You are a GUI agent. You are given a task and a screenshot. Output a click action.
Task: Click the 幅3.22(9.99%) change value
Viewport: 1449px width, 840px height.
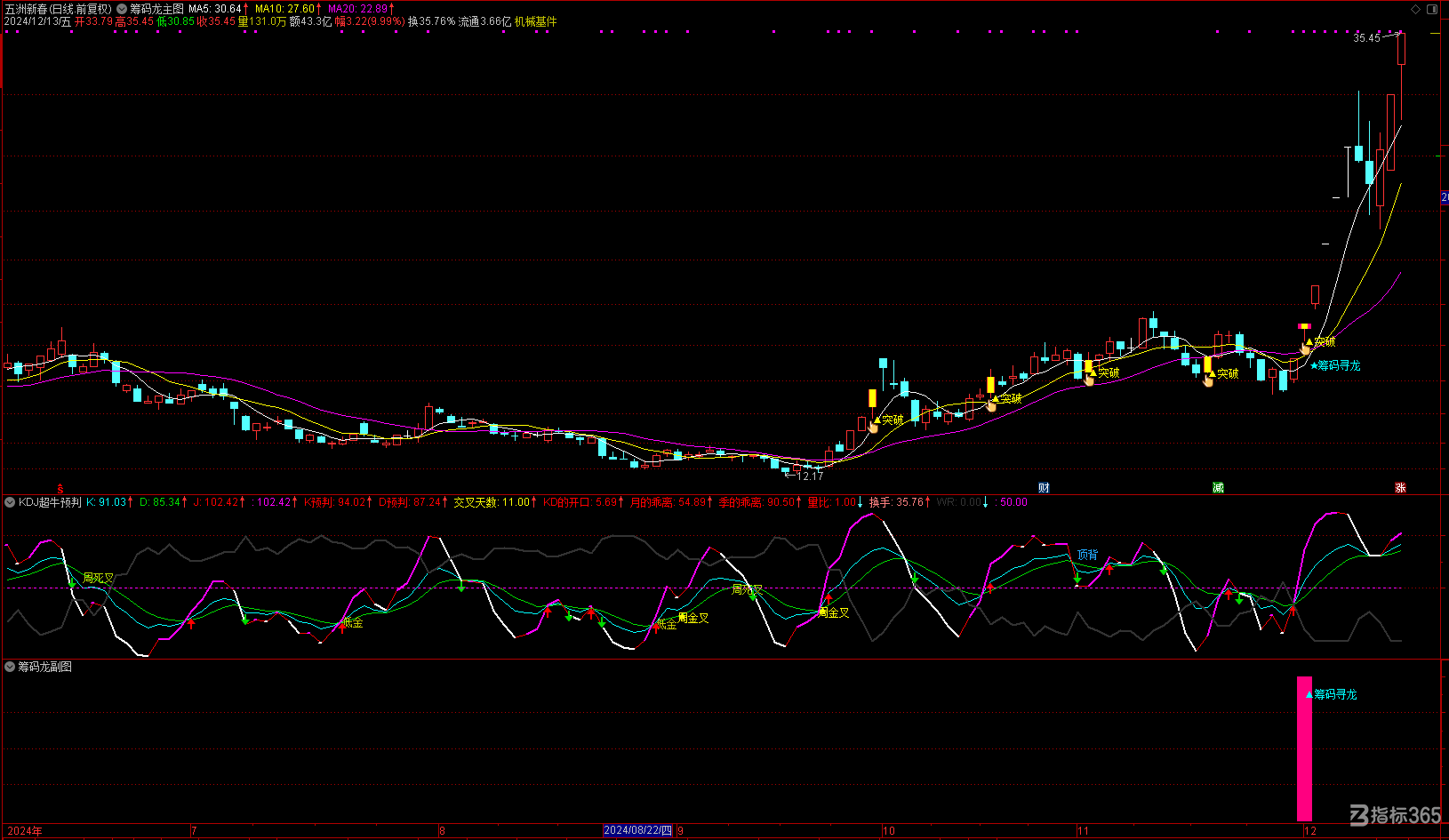370,21
